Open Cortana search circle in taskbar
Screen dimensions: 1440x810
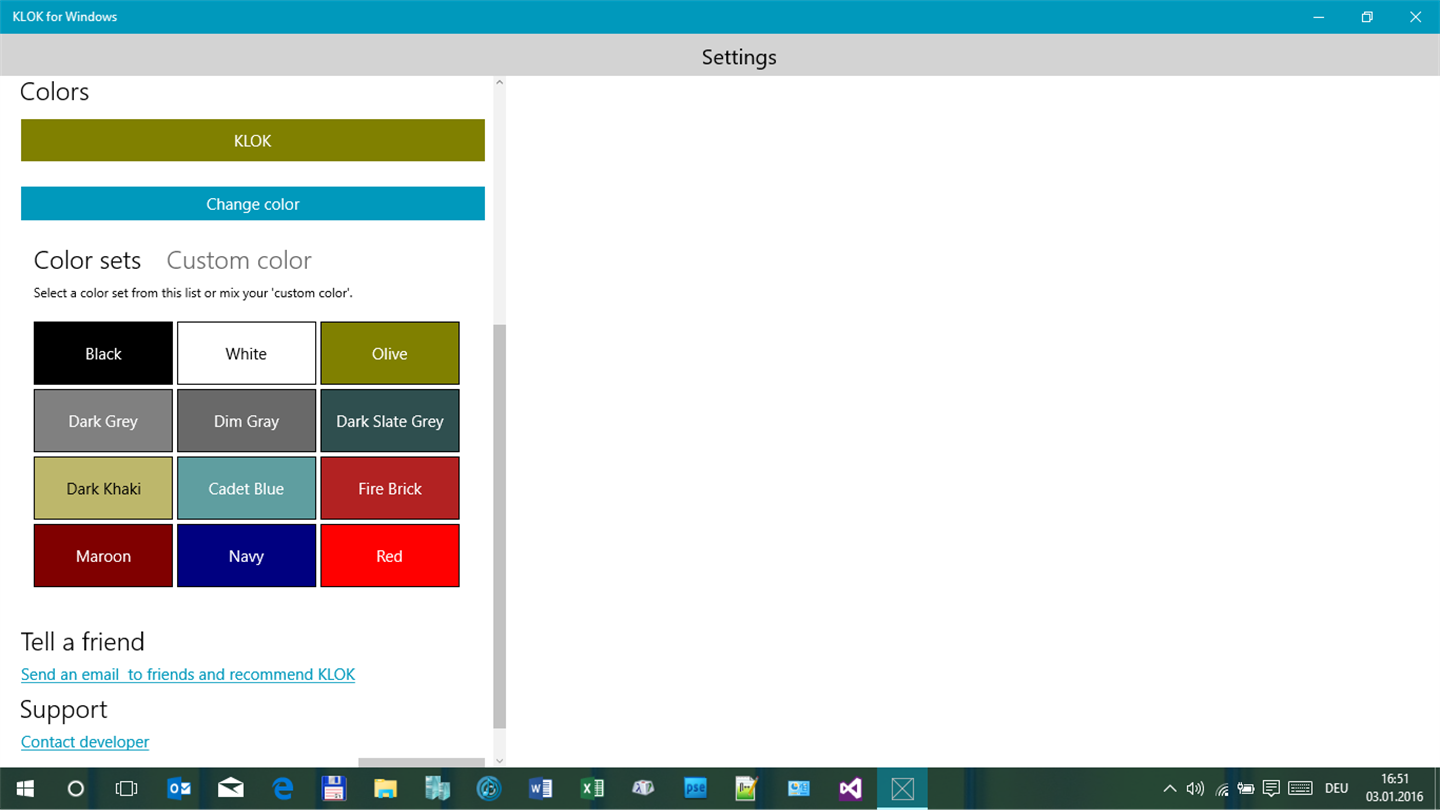(75, 789)
